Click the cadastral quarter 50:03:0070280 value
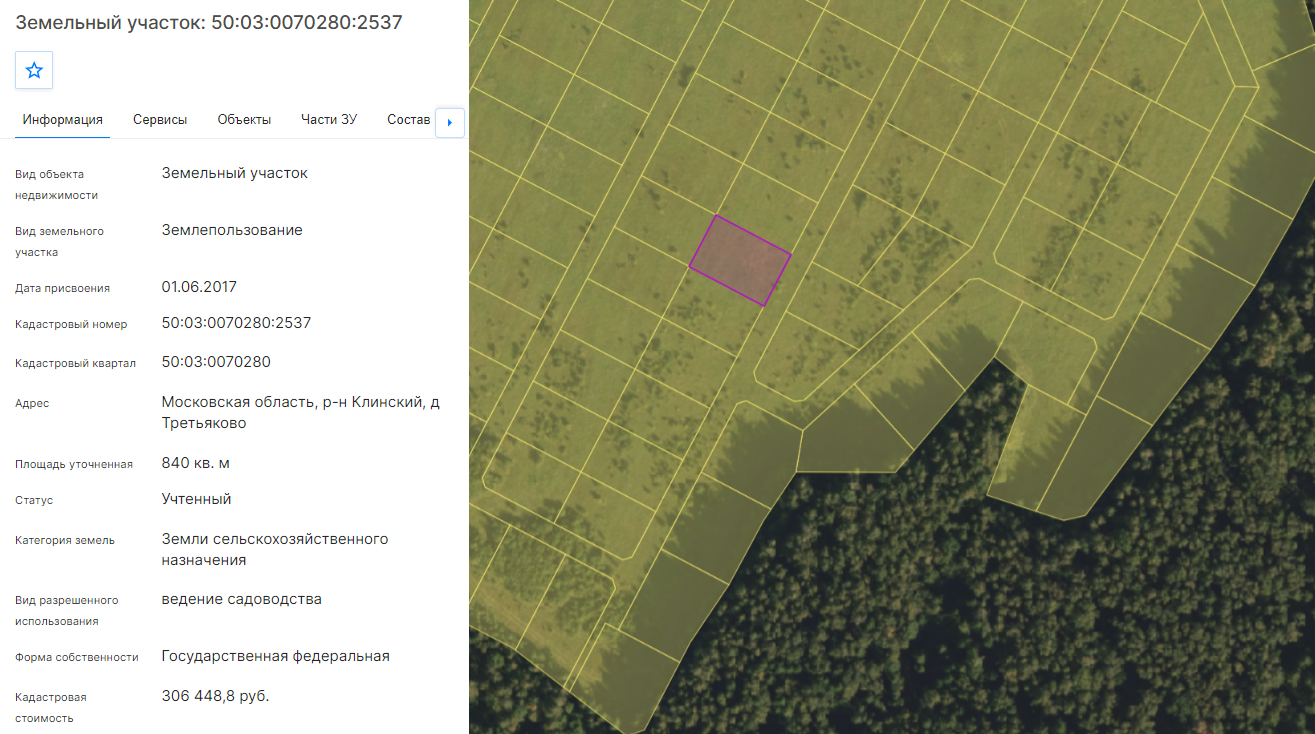The width and height of the screenshot is (1315, 734). click(x=216, y=362)
